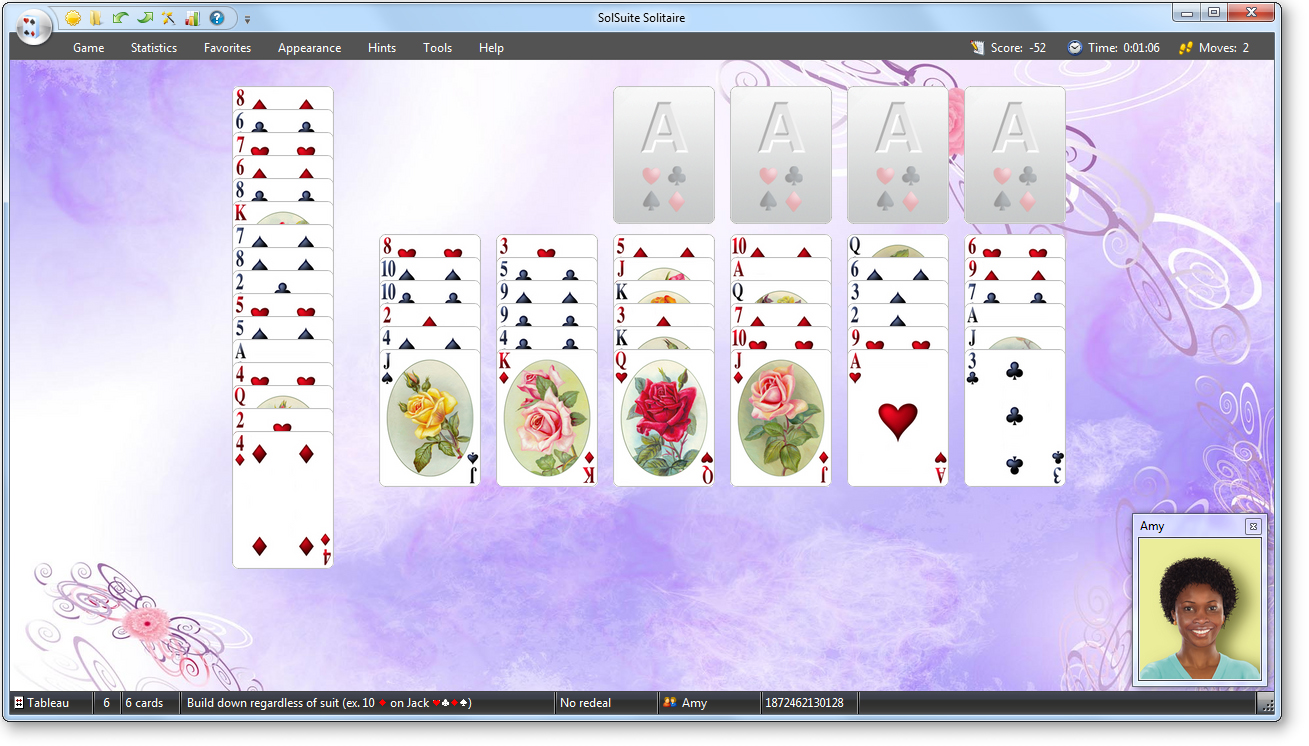Open the SolSuite application orb menu

[x=34, y=25]
